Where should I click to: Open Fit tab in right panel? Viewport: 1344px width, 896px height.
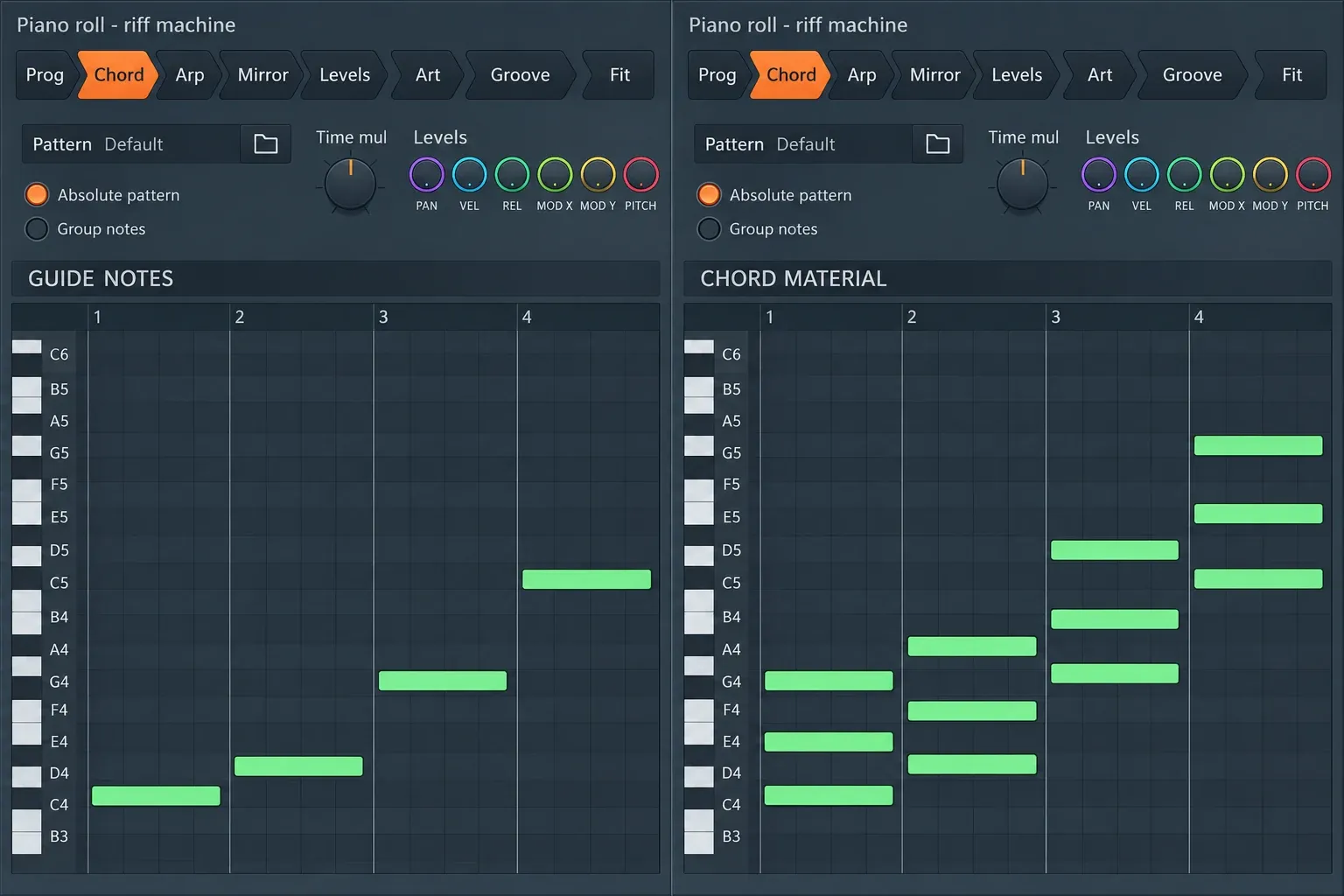[x=1291, y=75]
